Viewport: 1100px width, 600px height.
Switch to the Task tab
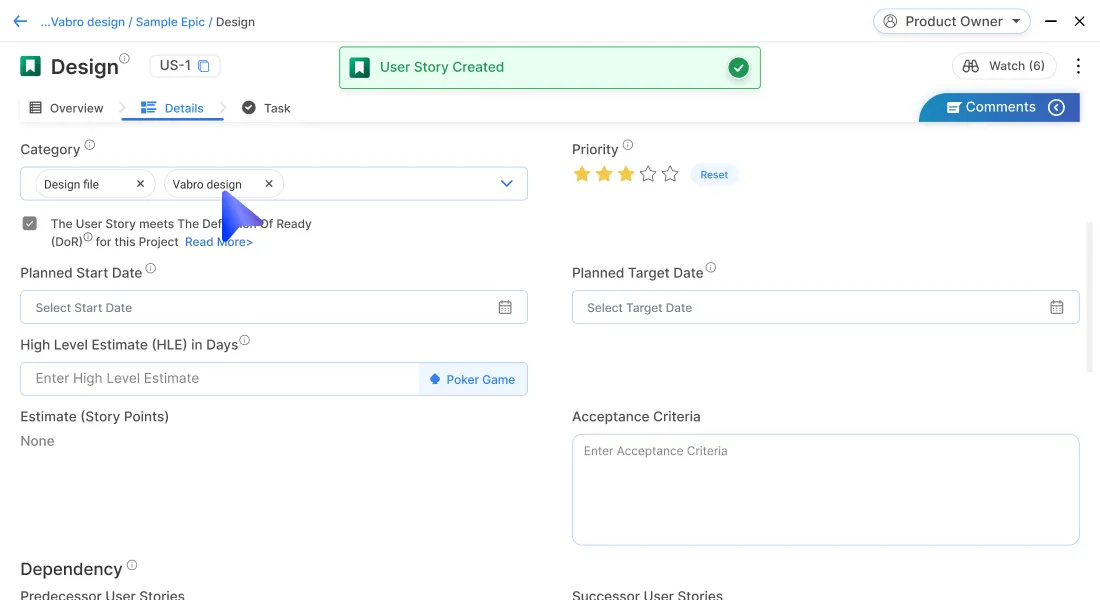pyautogui.click(x=266, y=108)
